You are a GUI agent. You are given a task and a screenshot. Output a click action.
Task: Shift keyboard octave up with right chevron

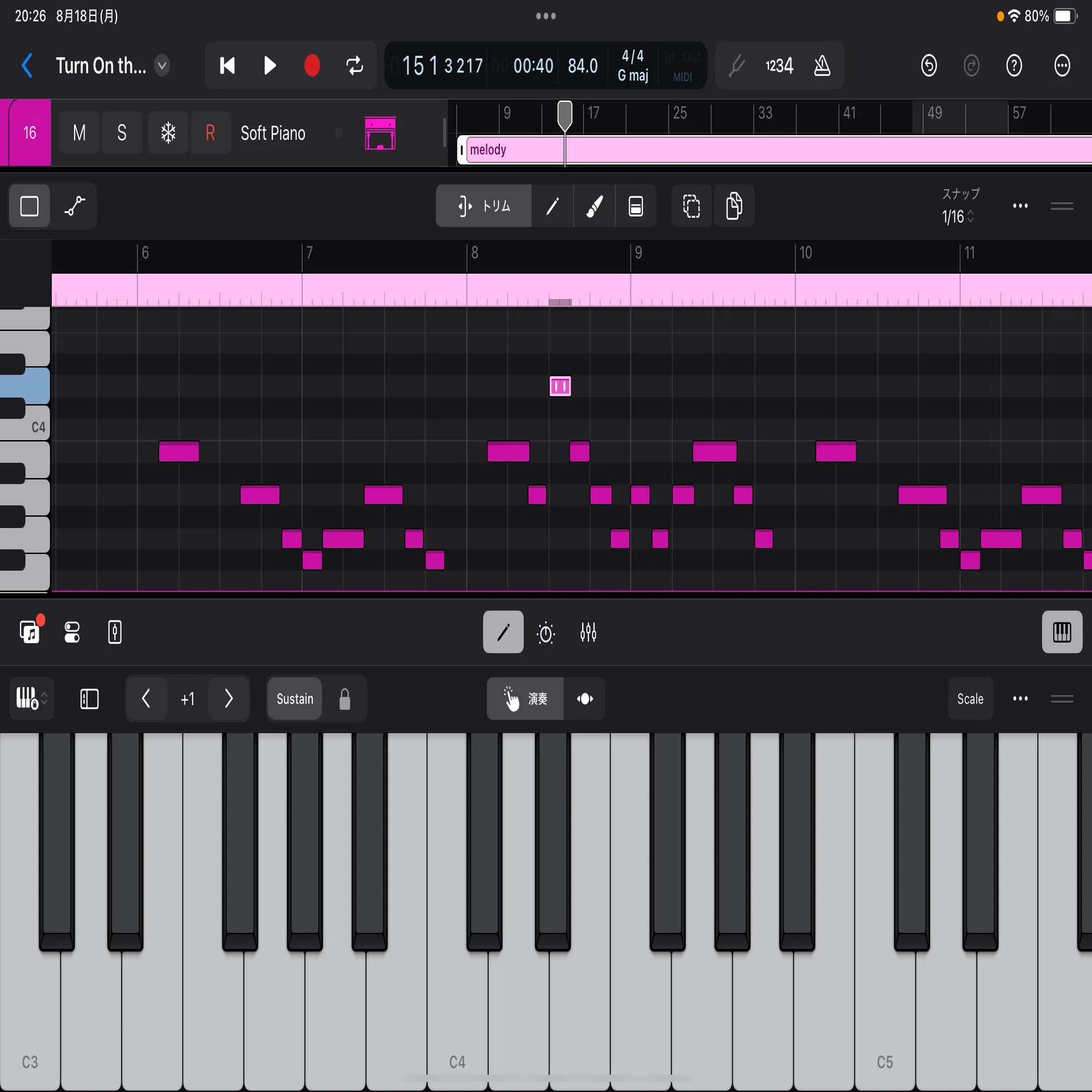[x=228, y=698]
